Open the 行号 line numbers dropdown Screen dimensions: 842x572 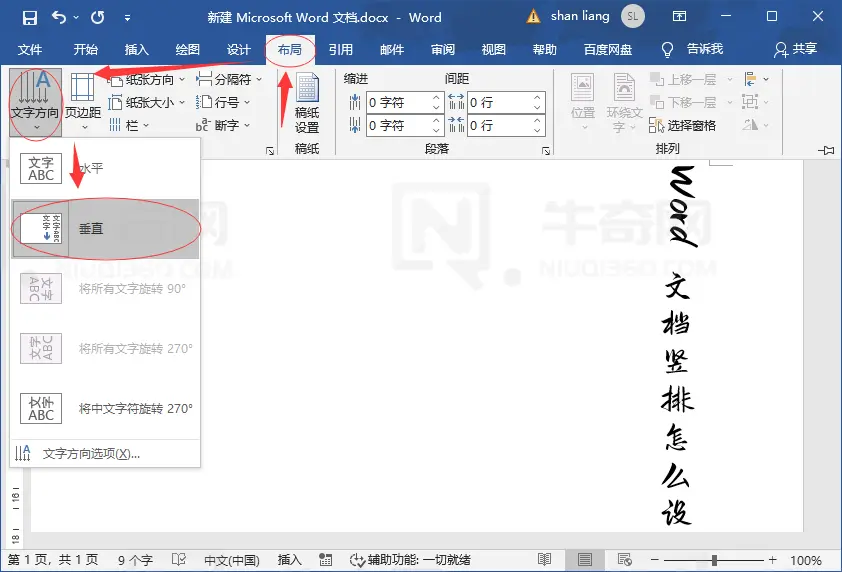(223, 102)
